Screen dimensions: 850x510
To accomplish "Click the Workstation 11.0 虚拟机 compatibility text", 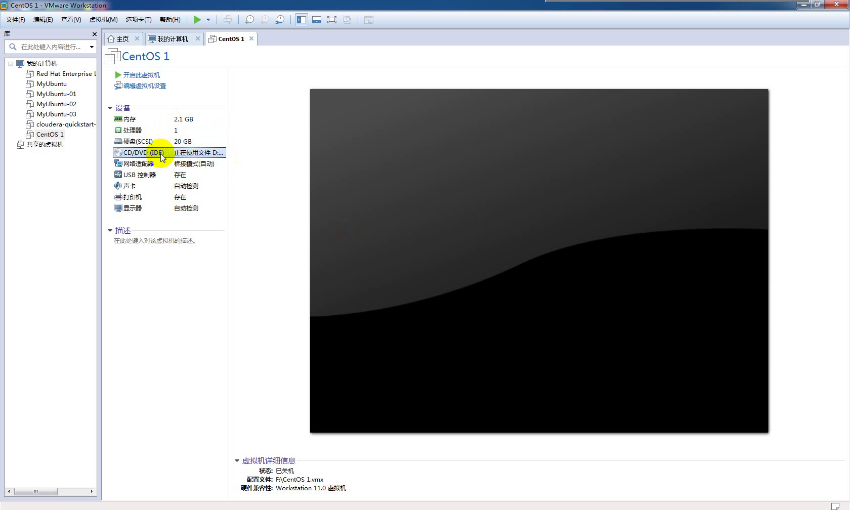I will click(x=311, y=488).
